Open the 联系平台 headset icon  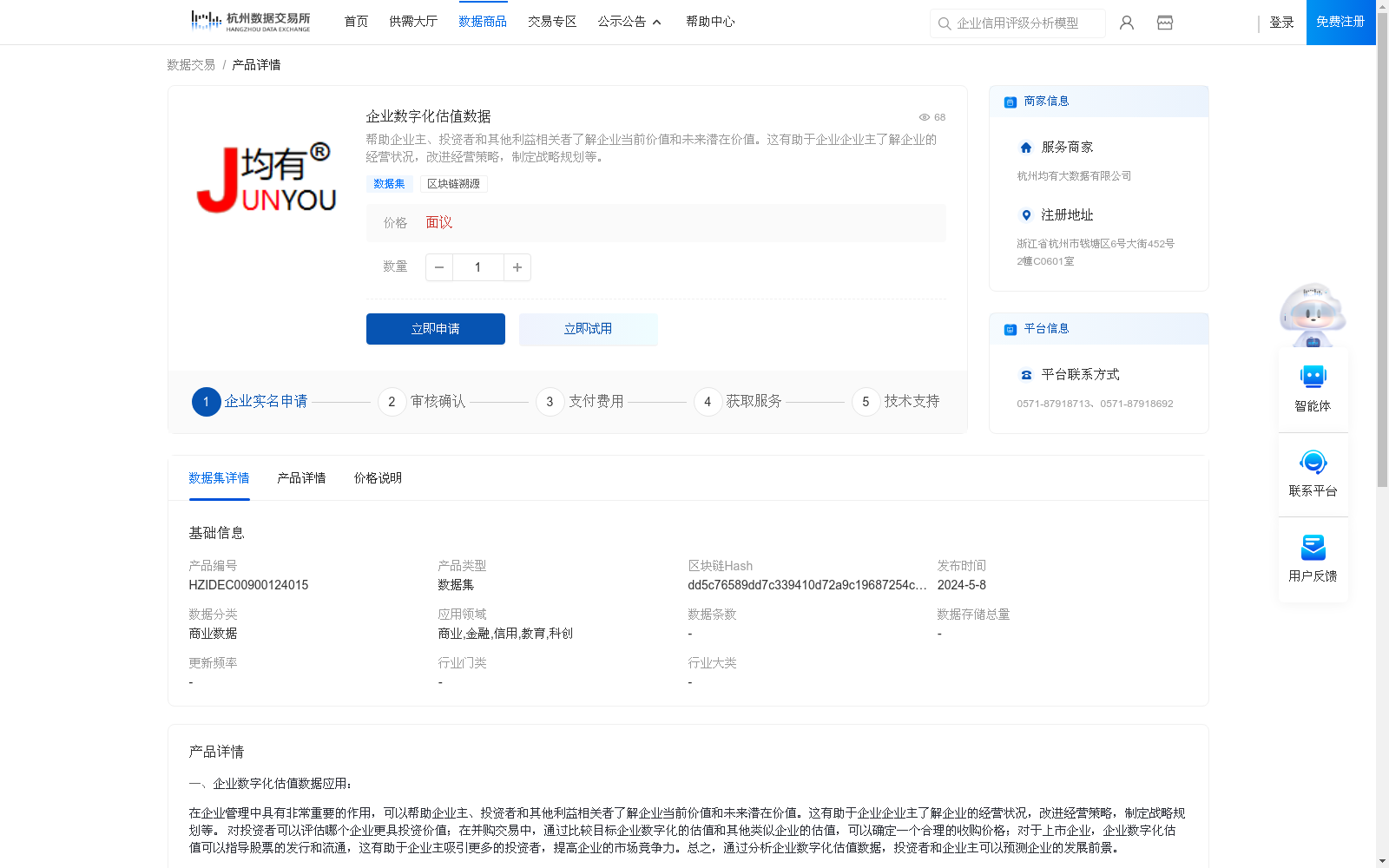coord(1313,462)
